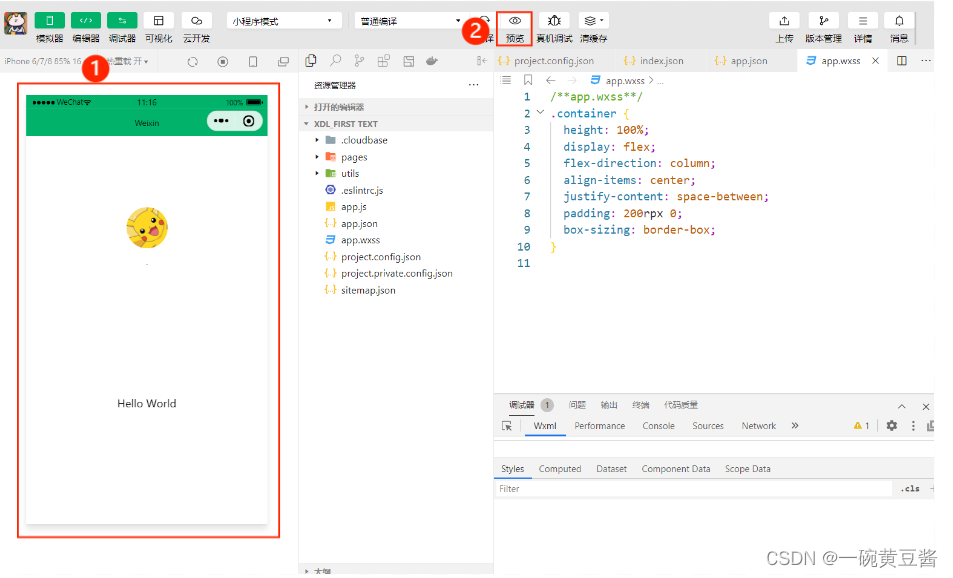Screen dimensions: 953x578
Task: Toggle the 编辑器 editor panel
Action: [86, 21]
